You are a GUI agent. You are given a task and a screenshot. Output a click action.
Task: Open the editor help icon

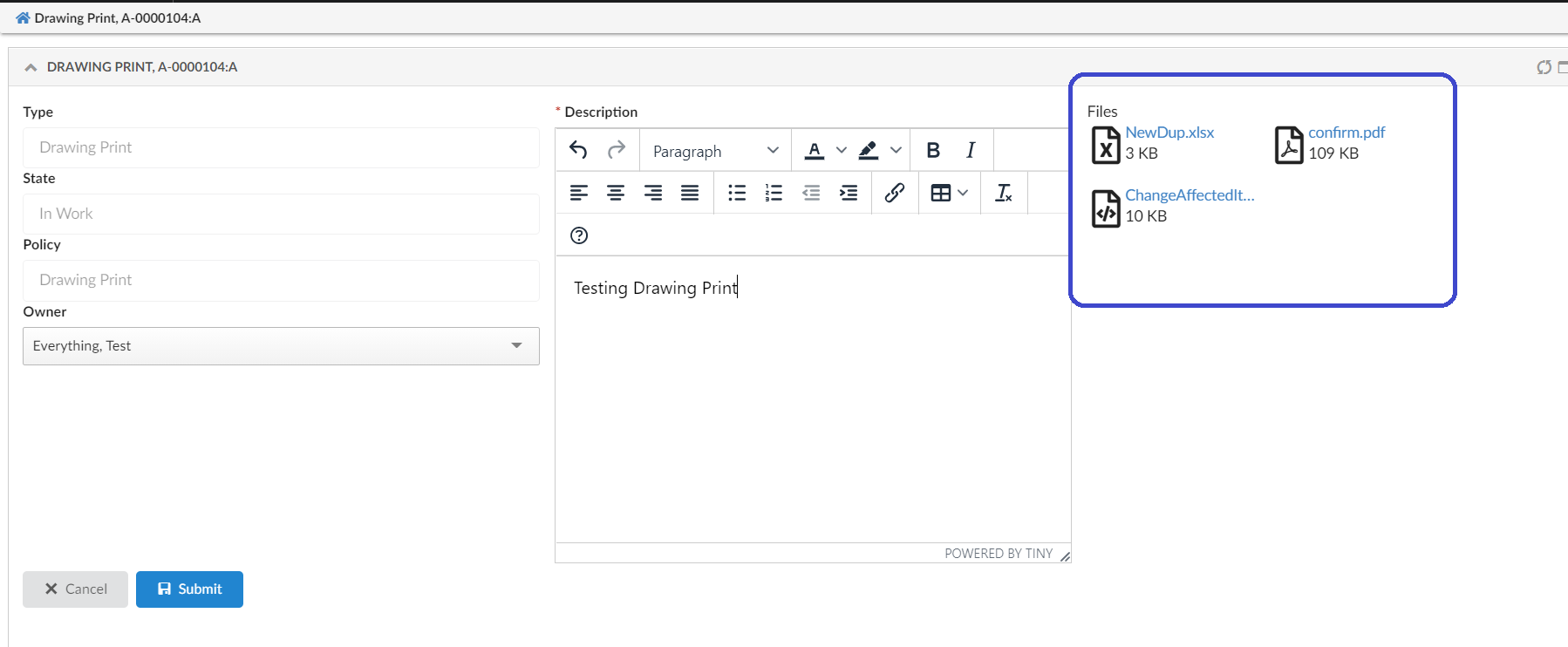579,235
